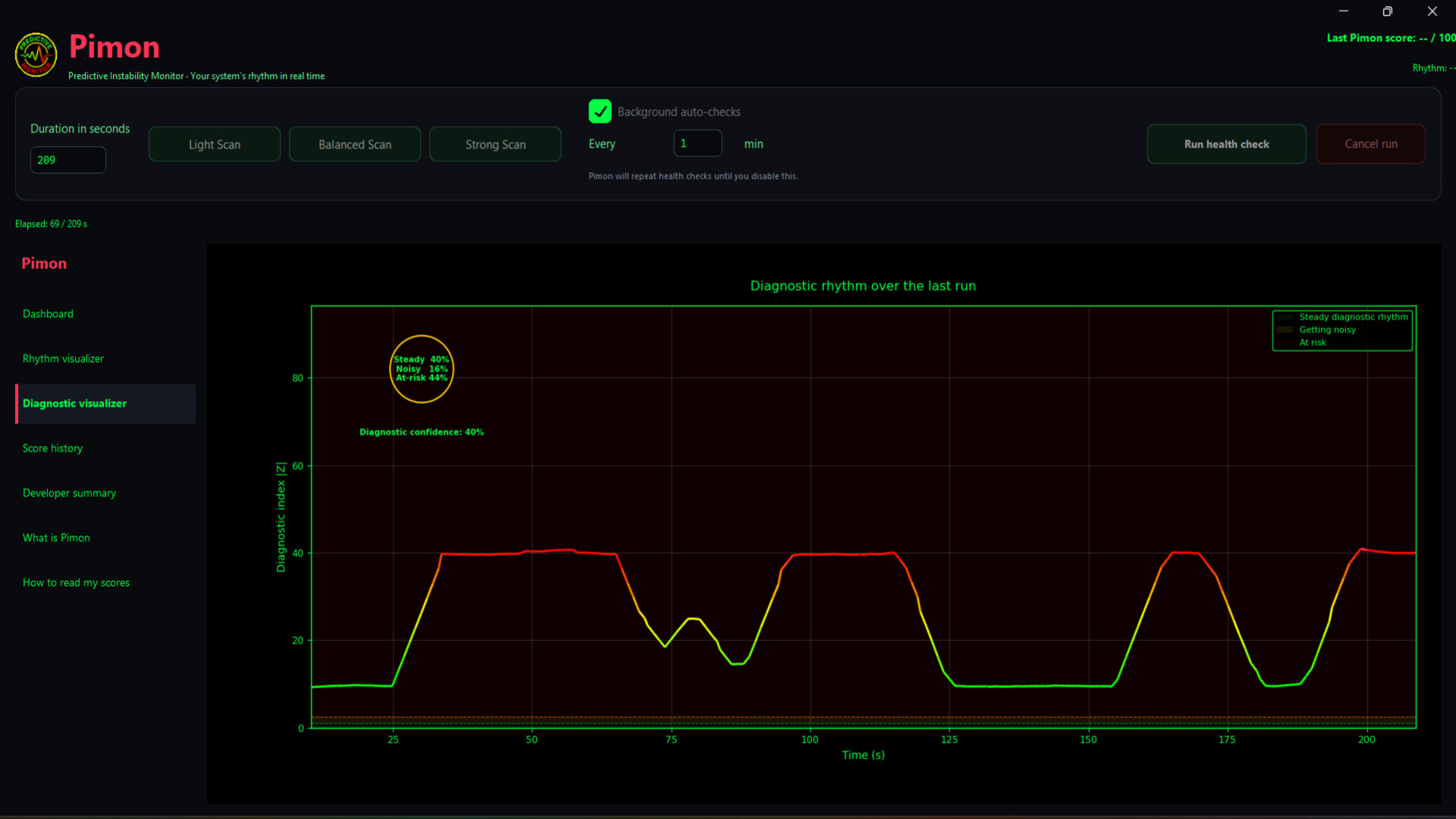Click the auto-check repeat notice text
Screen dimensions: 1456x819
pyautogui.click(x=693, y=176)
